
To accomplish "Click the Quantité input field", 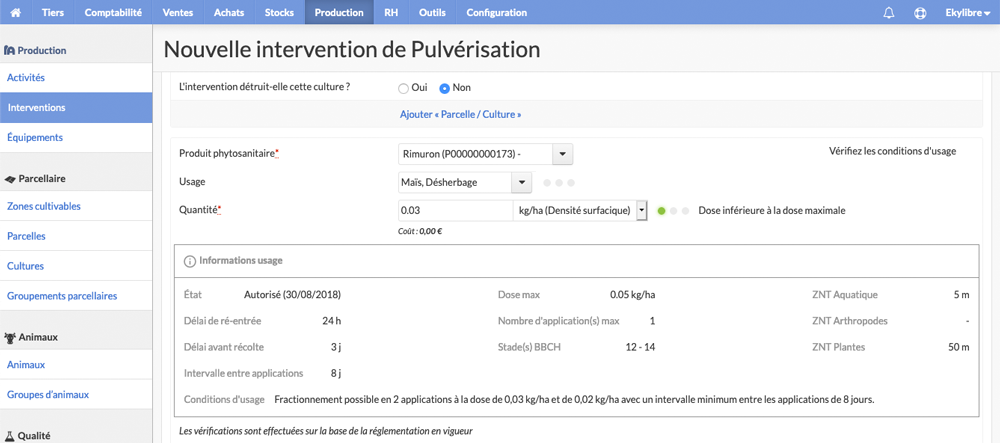I will [x=455, y=211].
